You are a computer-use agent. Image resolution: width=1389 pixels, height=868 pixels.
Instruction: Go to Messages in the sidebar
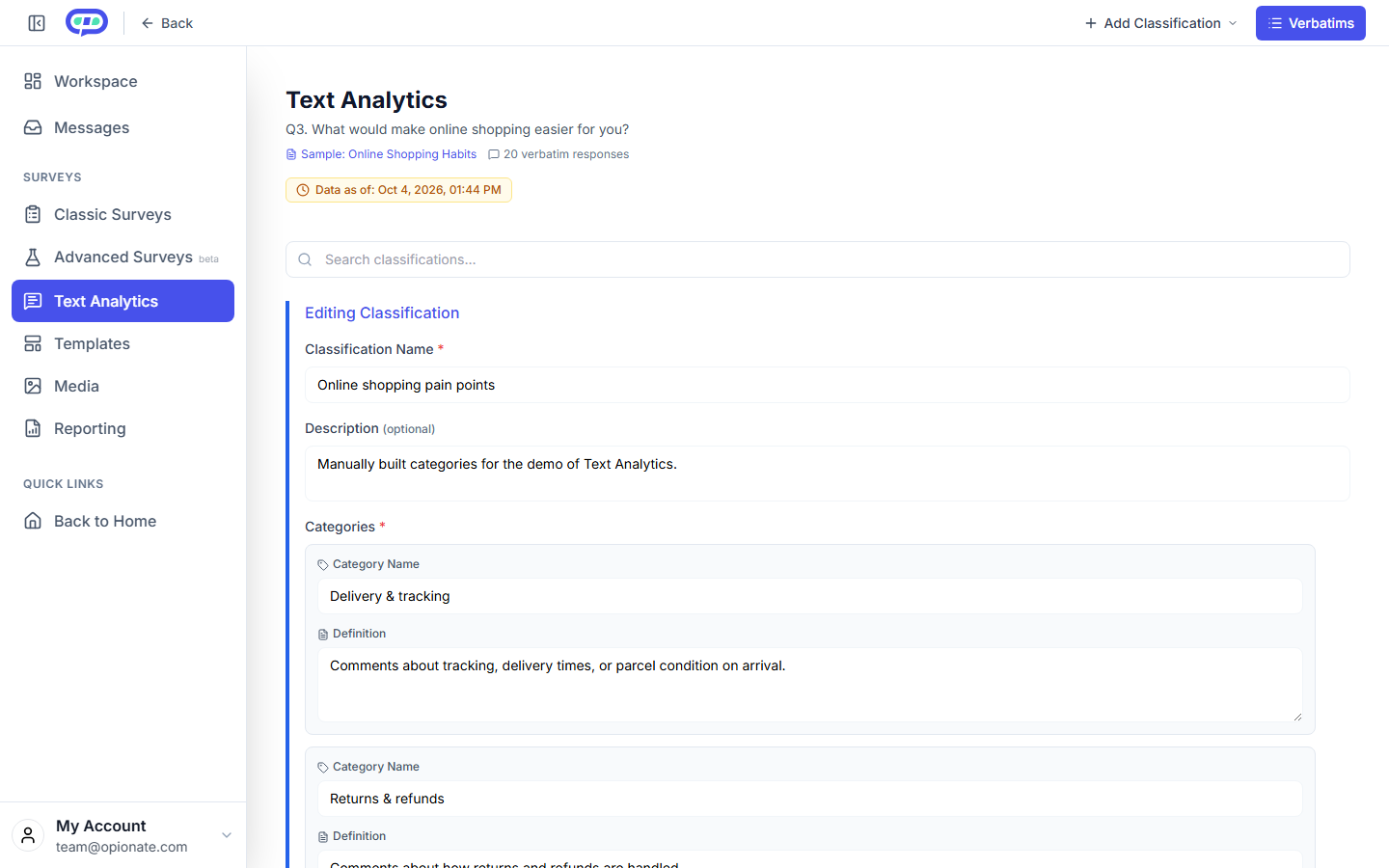pyautogui.click(x=123, y=127)
